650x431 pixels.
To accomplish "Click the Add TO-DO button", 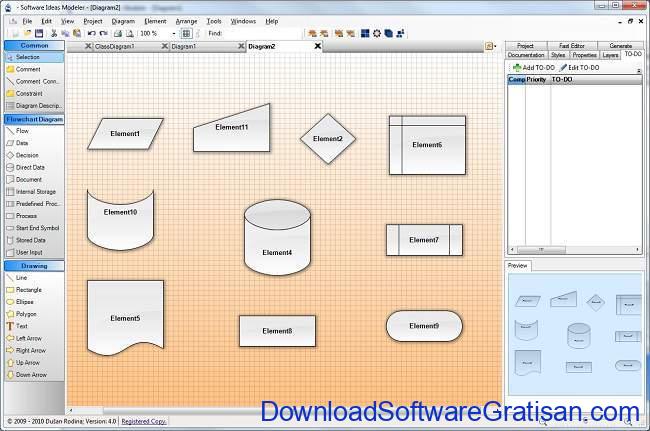I will click(535, 67).
